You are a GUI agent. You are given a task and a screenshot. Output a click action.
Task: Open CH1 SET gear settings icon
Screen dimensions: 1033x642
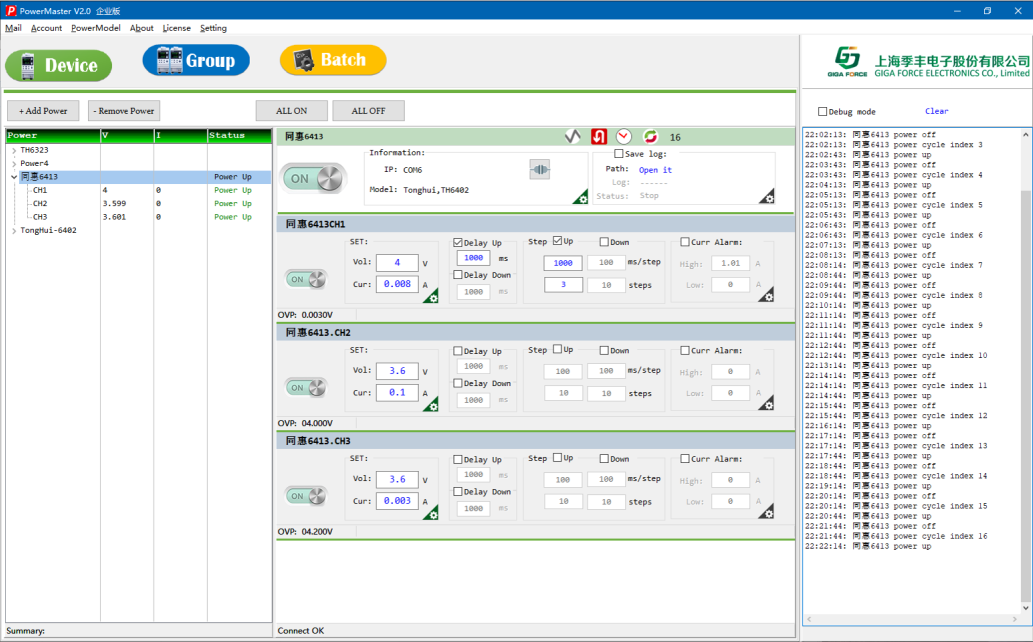[x=431, y=295]
